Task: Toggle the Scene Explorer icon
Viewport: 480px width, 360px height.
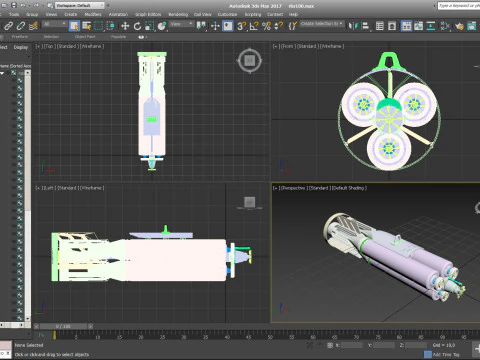Action: 380,26
